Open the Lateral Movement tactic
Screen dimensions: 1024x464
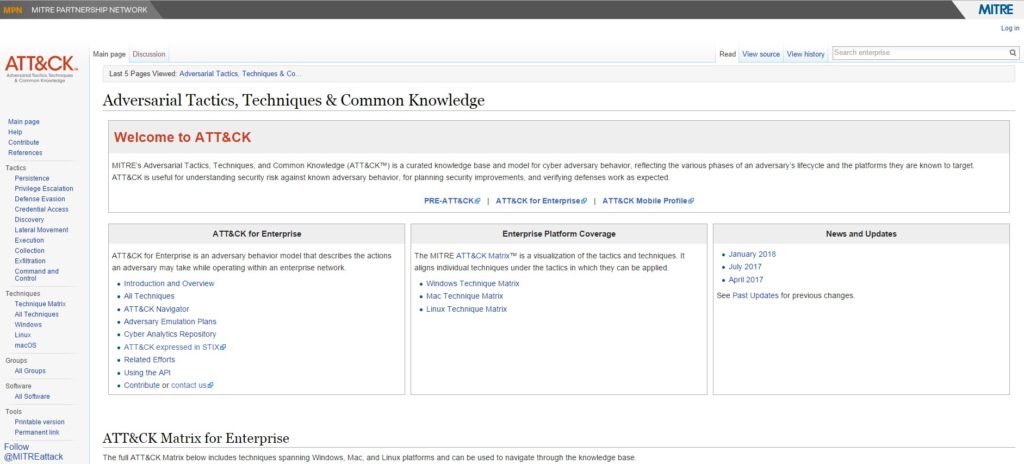(x=41, y=230)
